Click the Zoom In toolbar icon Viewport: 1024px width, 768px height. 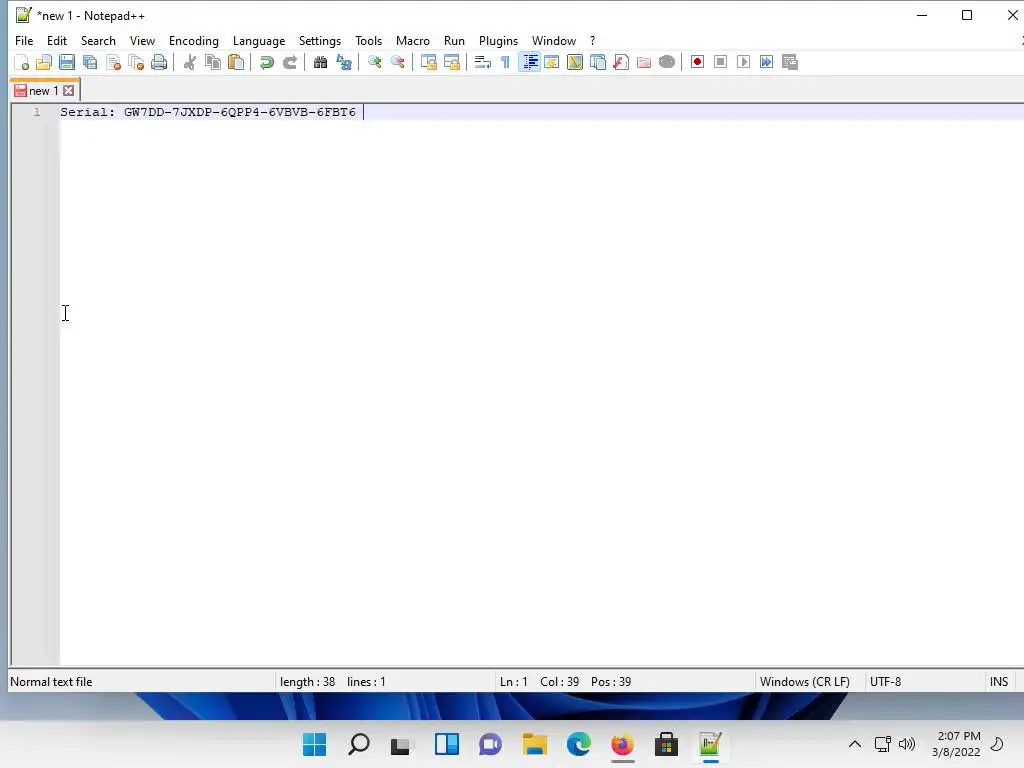374,62
